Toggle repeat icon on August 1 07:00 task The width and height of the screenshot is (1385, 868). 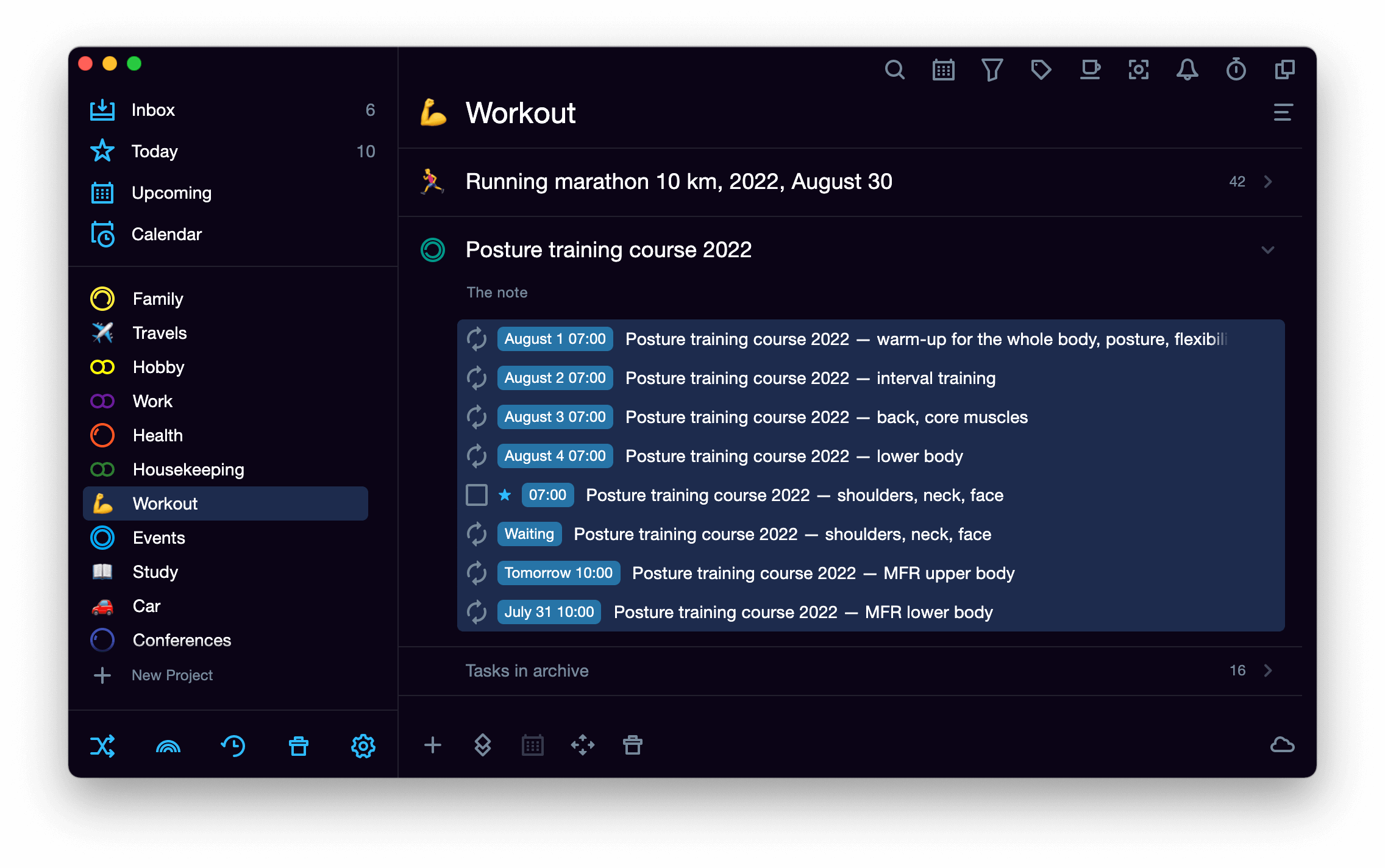coord(477,339)
